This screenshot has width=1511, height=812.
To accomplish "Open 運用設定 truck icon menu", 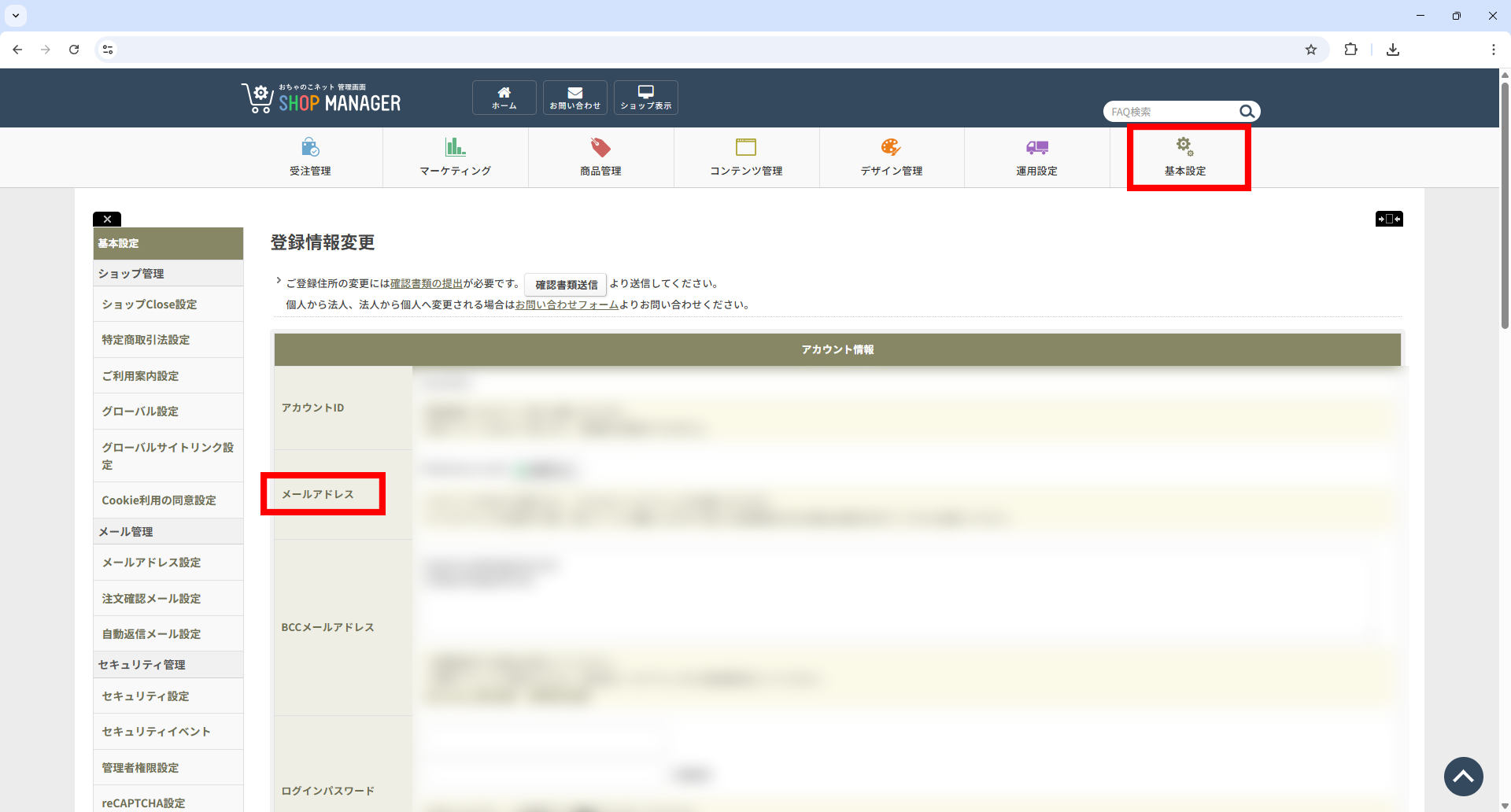I will (1036, 157).
